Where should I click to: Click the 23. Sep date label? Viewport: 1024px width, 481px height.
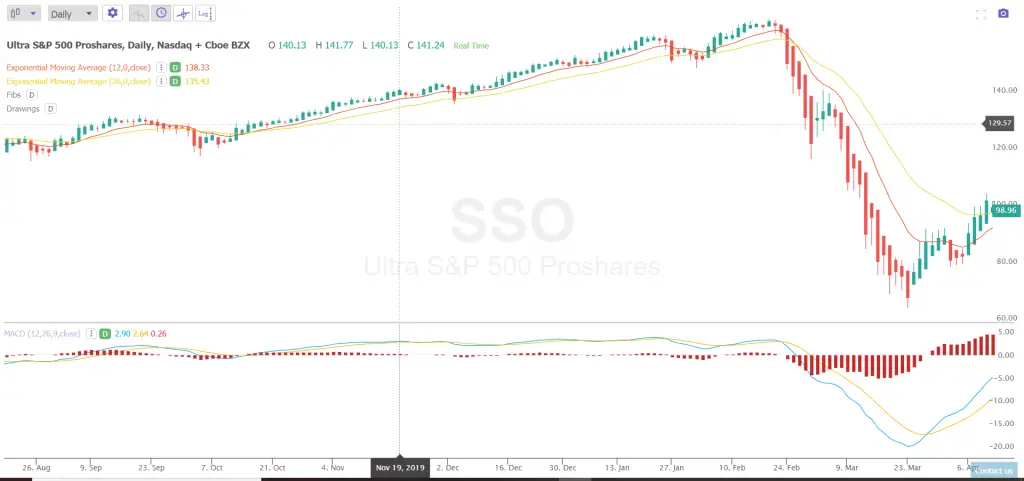152,468
